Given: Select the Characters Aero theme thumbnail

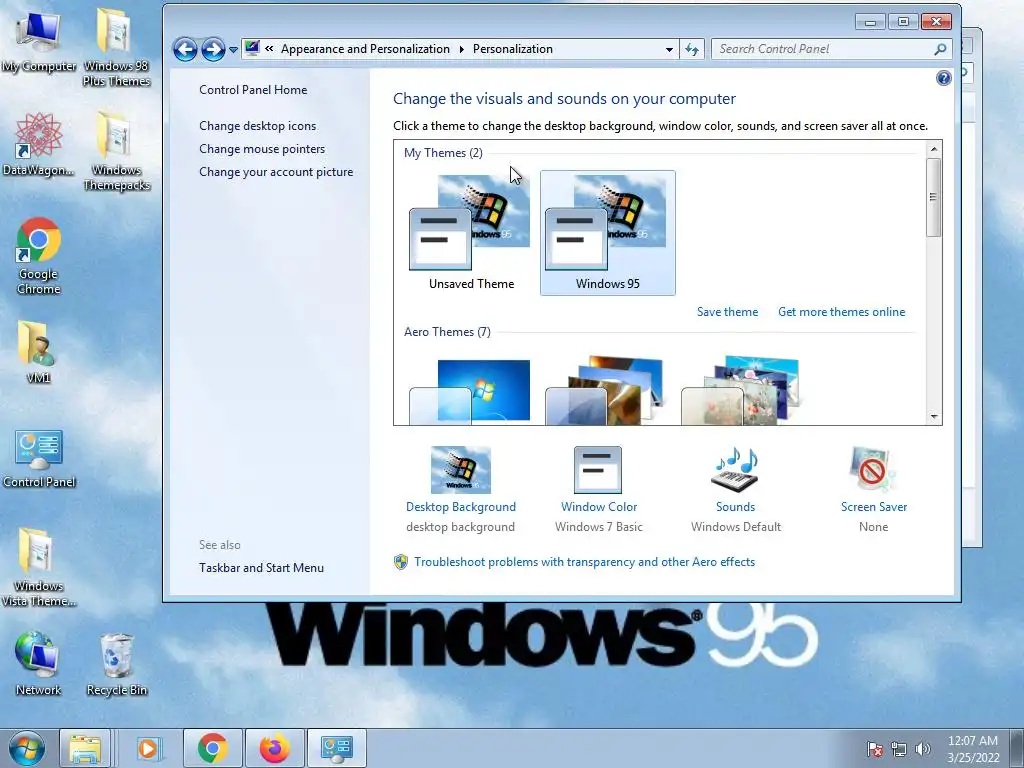Looking at the screenshot, I should click(741, 391).
